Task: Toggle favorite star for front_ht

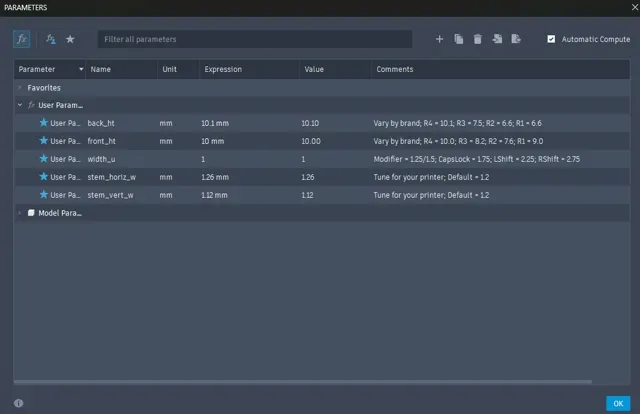Action: pos(44,140)
